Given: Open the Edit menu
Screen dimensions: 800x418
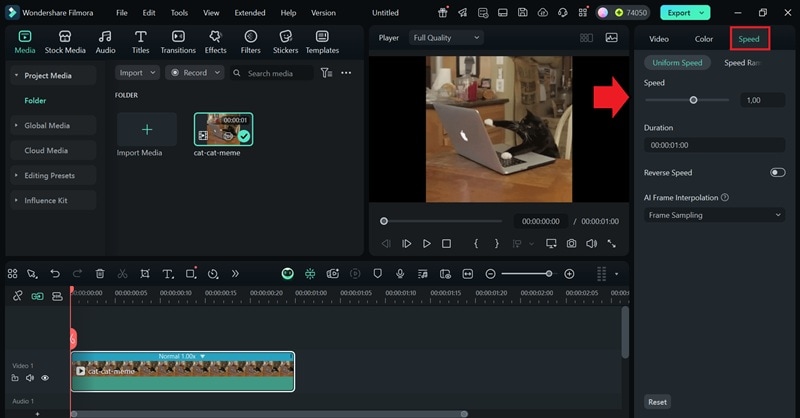Looking at the screenshot, I should [149, 13].
